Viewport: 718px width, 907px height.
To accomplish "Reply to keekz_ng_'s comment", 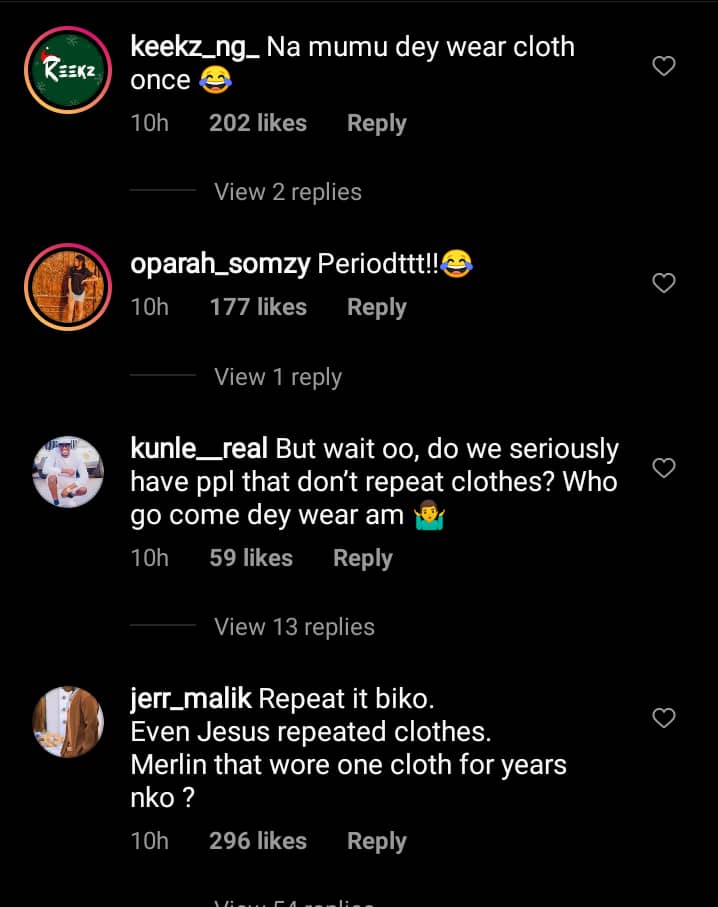I will point(377,124).
